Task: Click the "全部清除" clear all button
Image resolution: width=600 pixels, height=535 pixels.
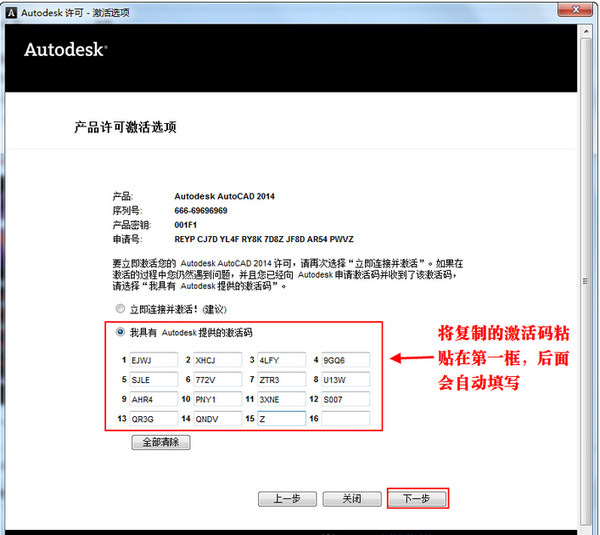Action: point(161,442)
